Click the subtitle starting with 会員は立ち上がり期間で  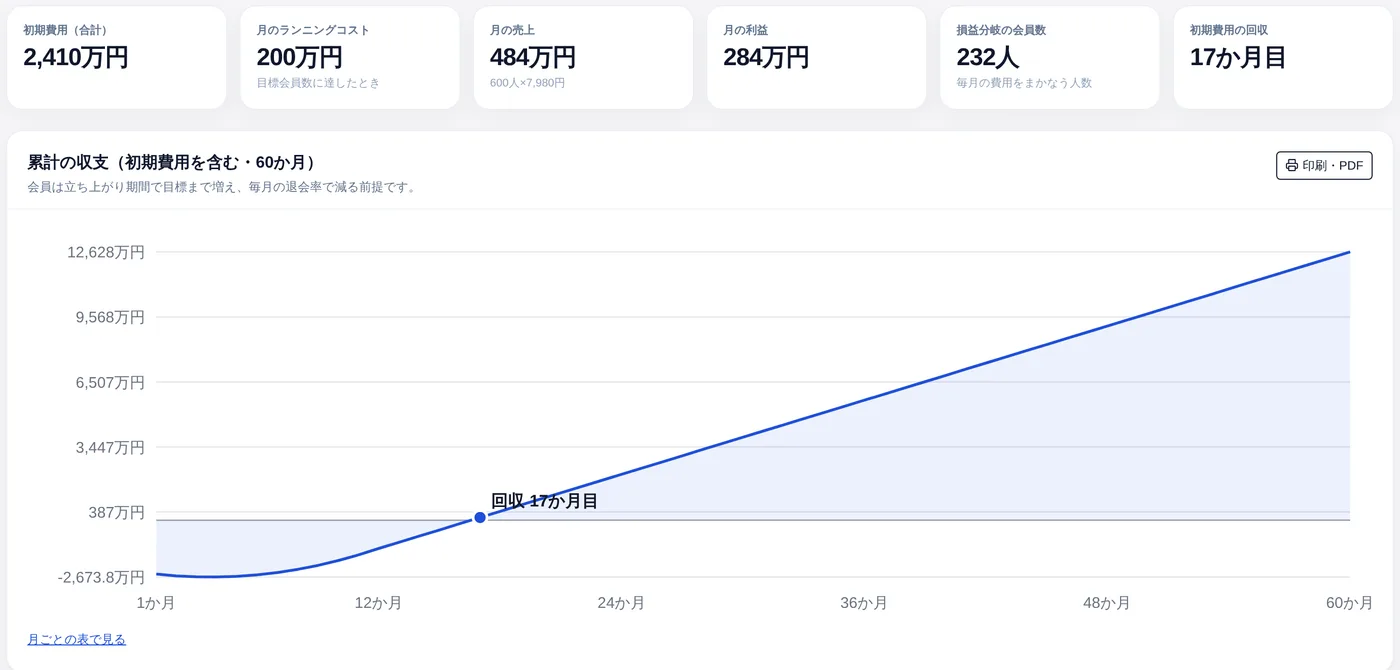221,187
